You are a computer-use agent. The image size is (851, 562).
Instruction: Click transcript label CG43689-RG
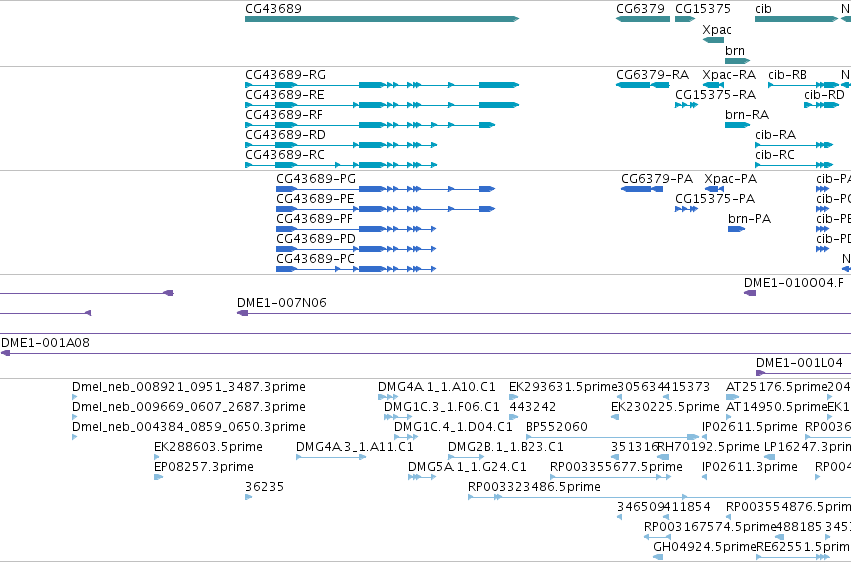tap(285, 75)
